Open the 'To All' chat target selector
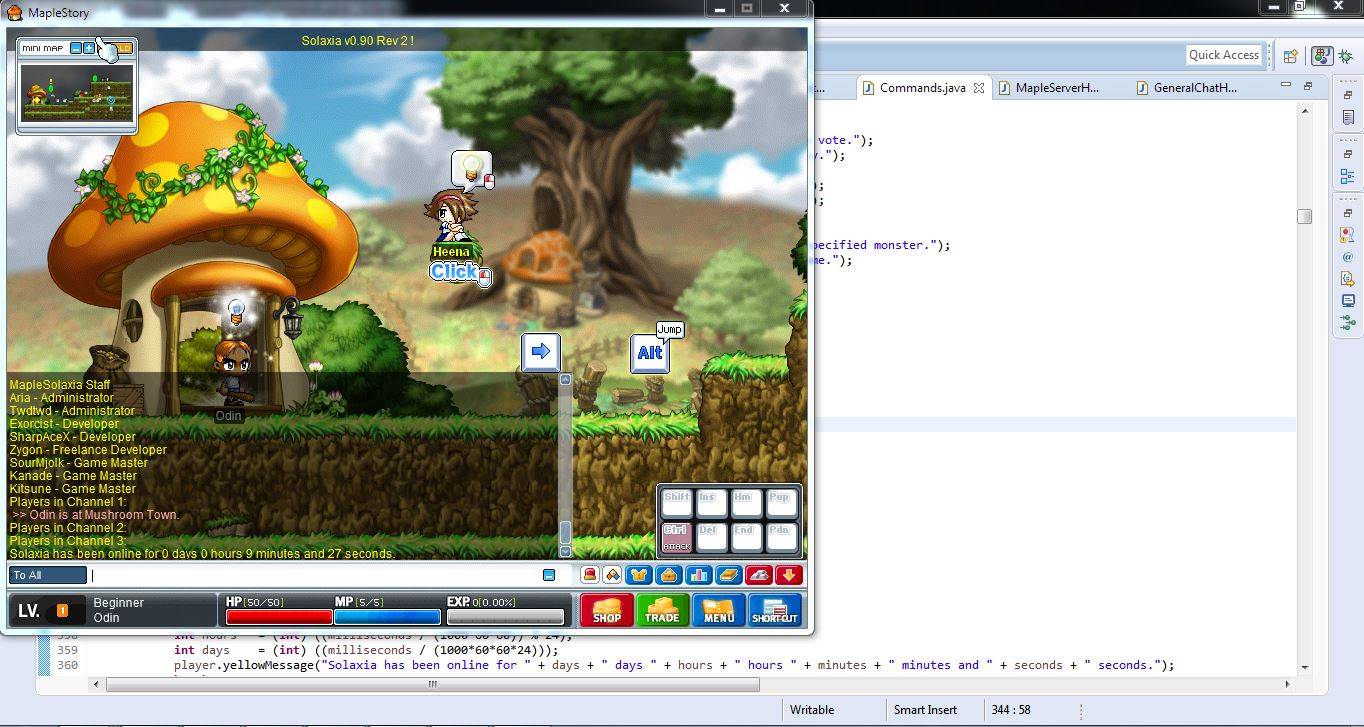1364x727 pixels. point(48,575)
